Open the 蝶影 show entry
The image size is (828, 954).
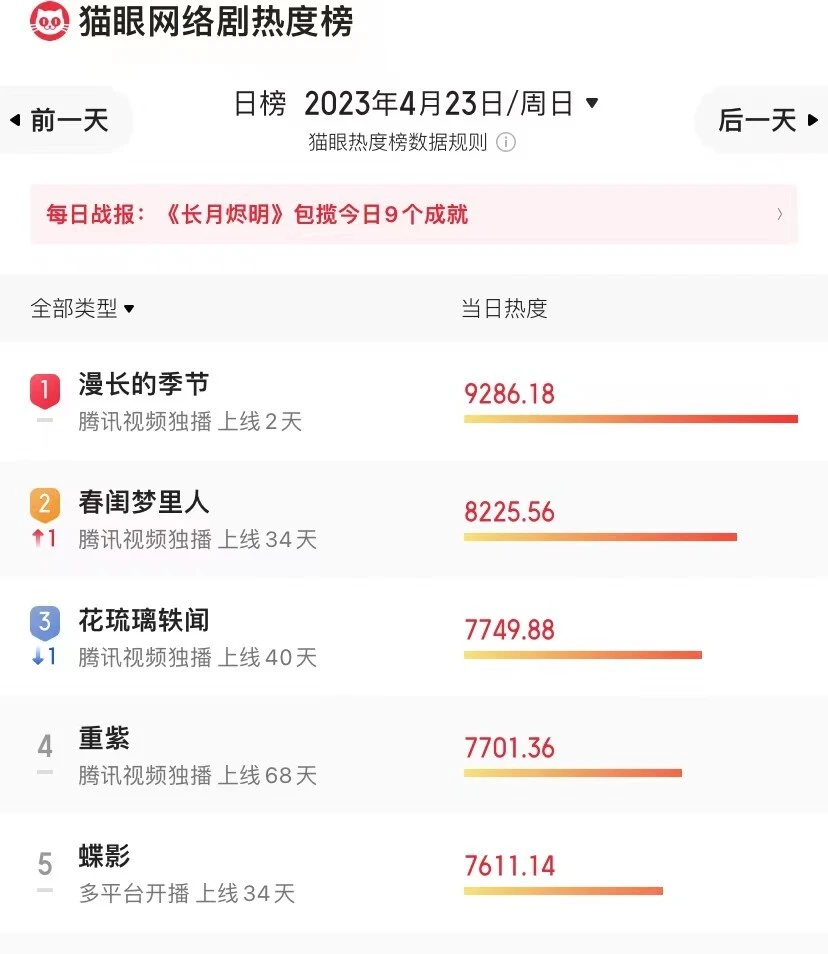(104, 857)
